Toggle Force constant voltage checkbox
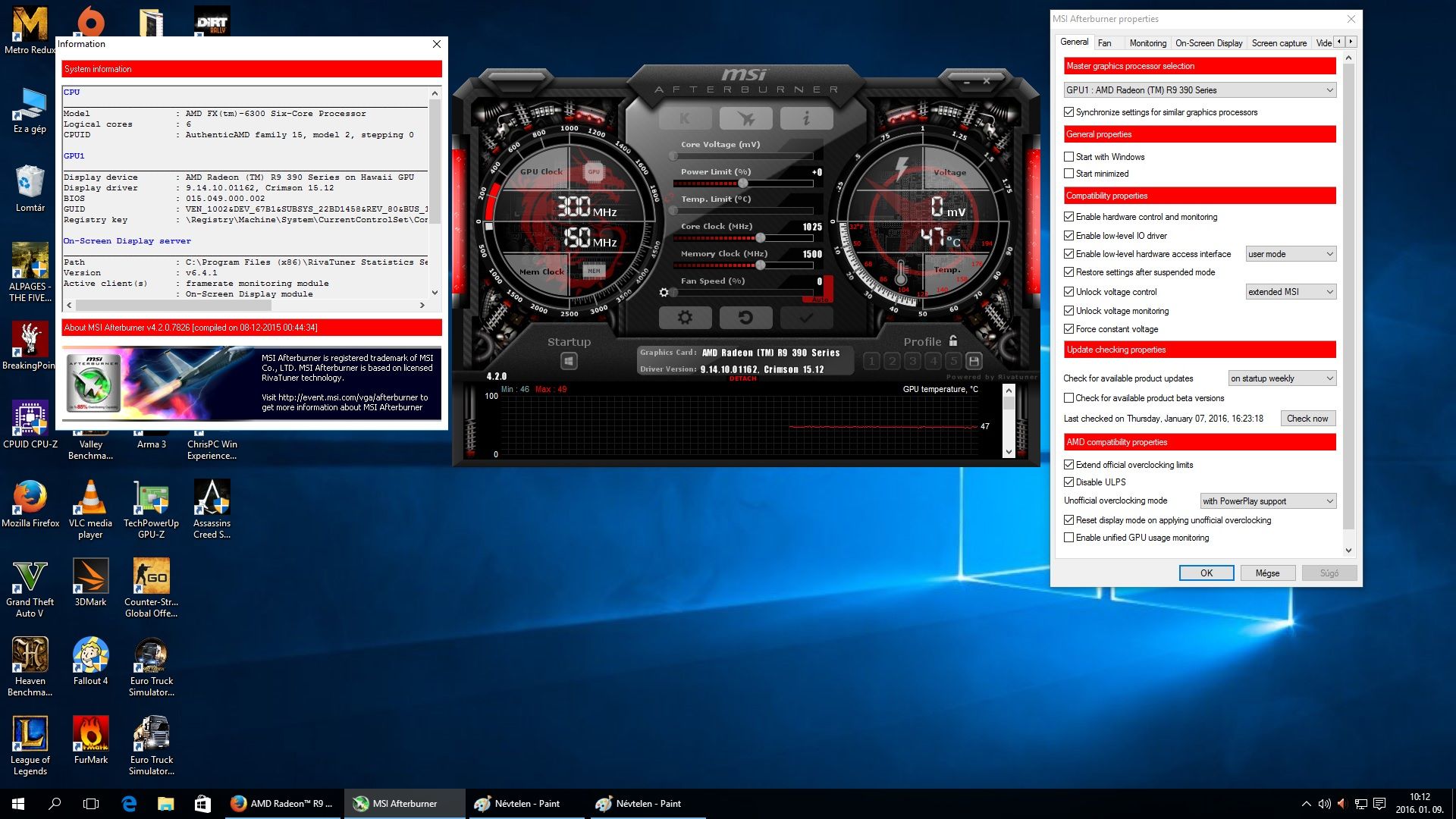The height and width of the screenshot is (819, 1456). pyautogui.click(x=1068, y=329)
